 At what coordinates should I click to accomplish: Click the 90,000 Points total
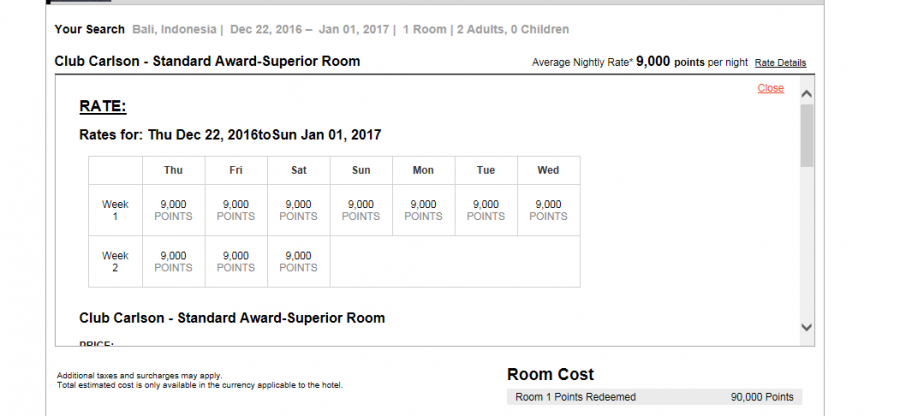(762, 397)
